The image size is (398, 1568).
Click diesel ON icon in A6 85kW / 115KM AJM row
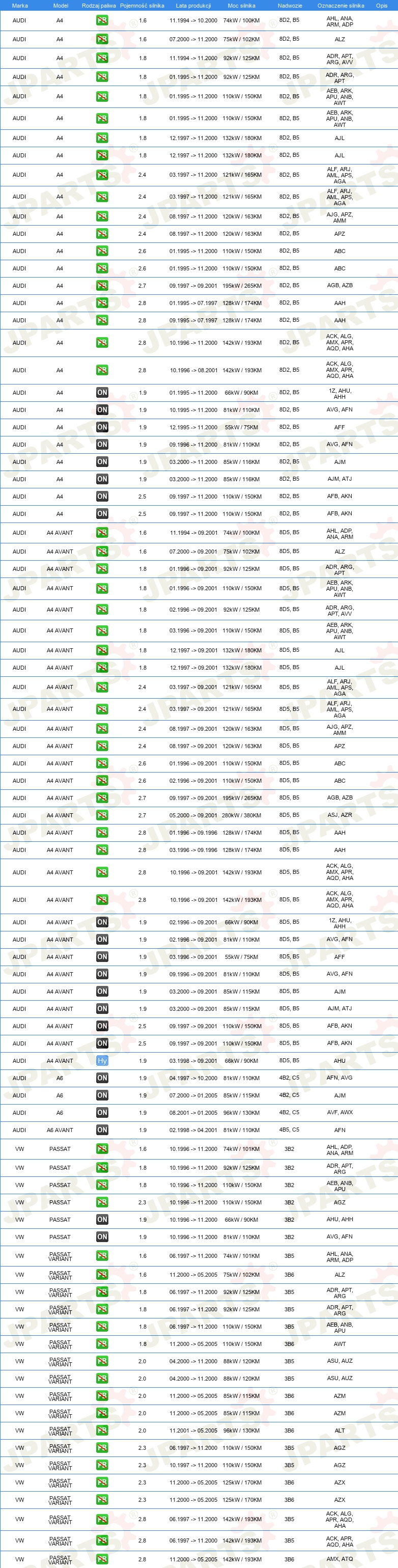click(x=102, y=1095)
